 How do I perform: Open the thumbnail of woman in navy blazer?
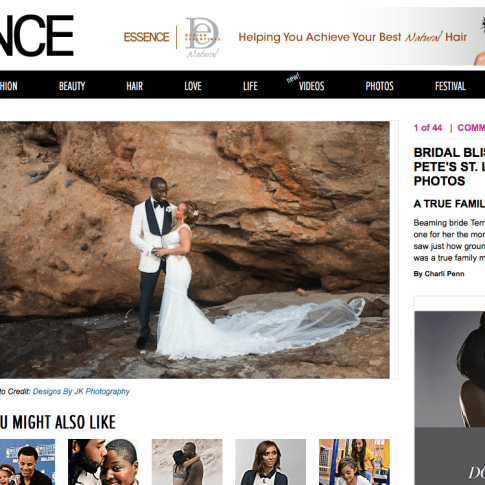tap(270, 462)
